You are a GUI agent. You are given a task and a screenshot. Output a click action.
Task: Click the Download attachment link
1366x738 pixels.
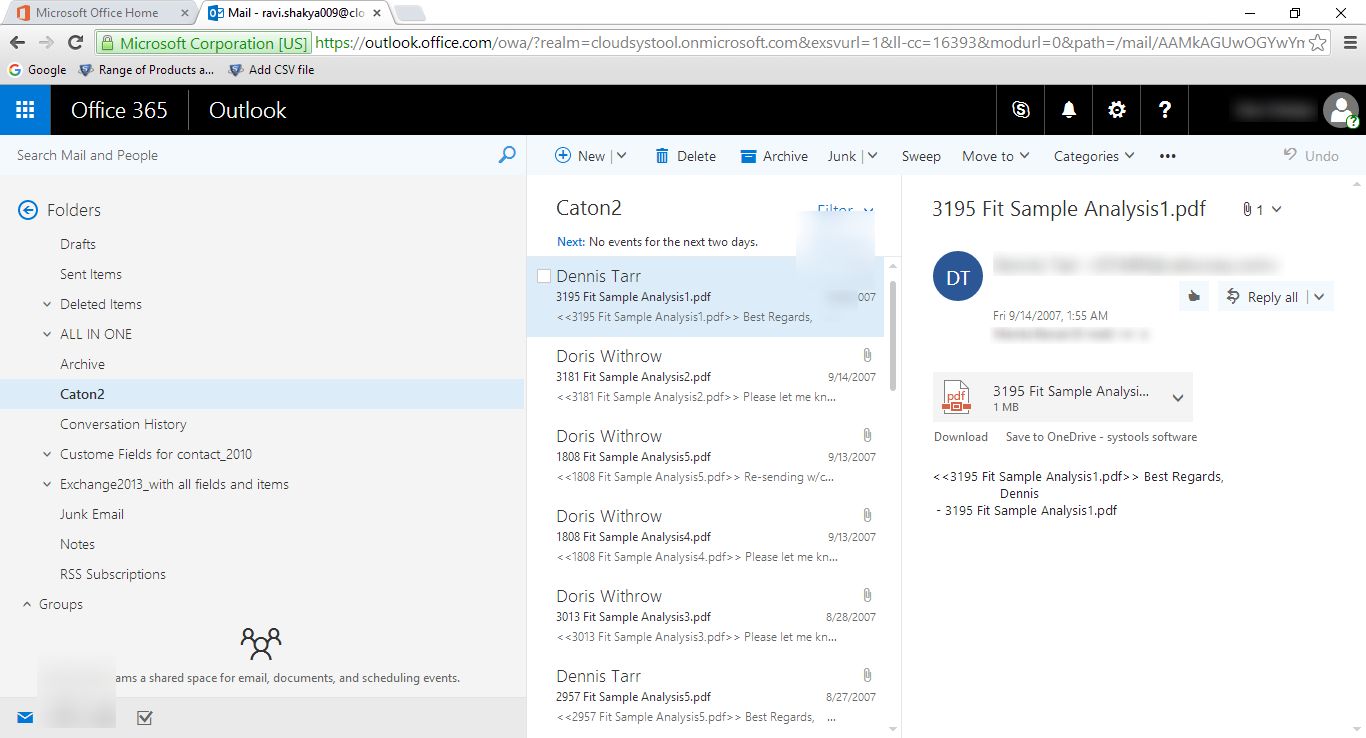[x=961, y=437]
